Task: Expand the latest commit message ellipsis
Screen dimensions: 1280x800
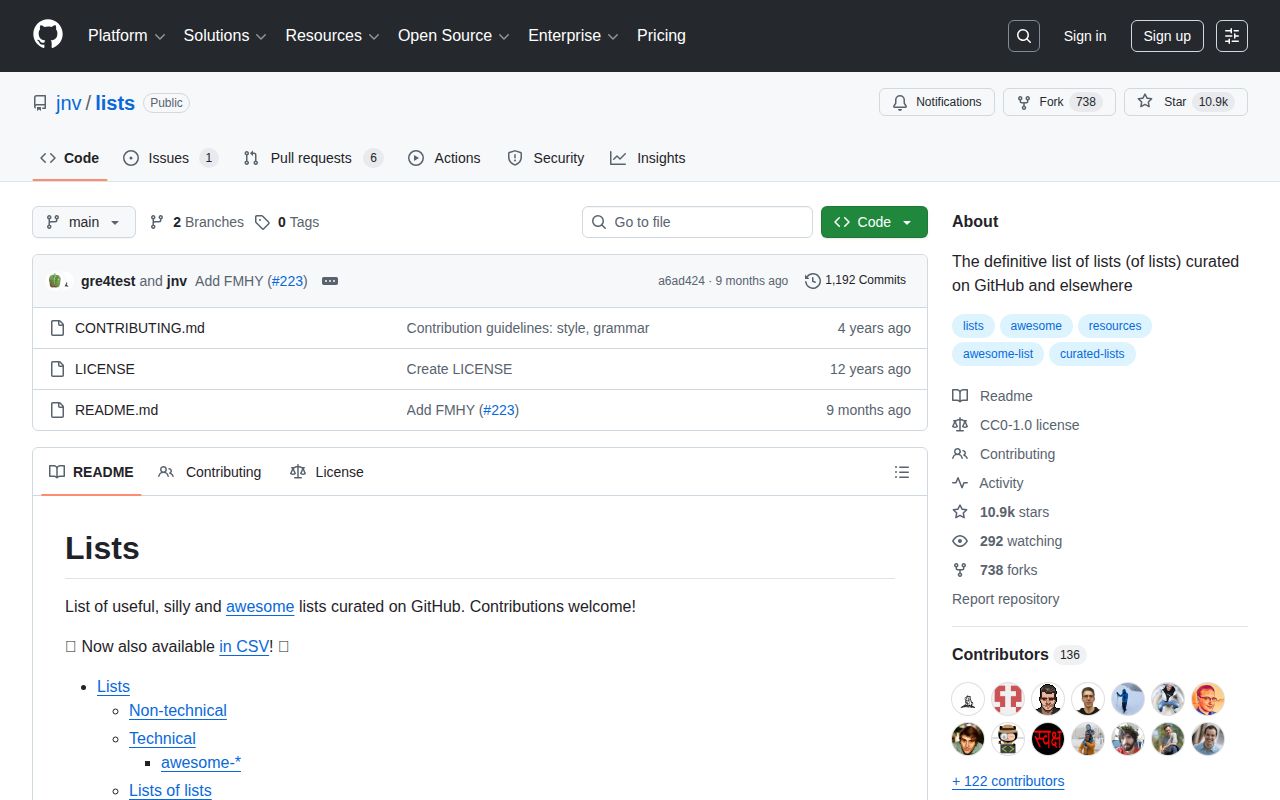Action: (330, 281)
